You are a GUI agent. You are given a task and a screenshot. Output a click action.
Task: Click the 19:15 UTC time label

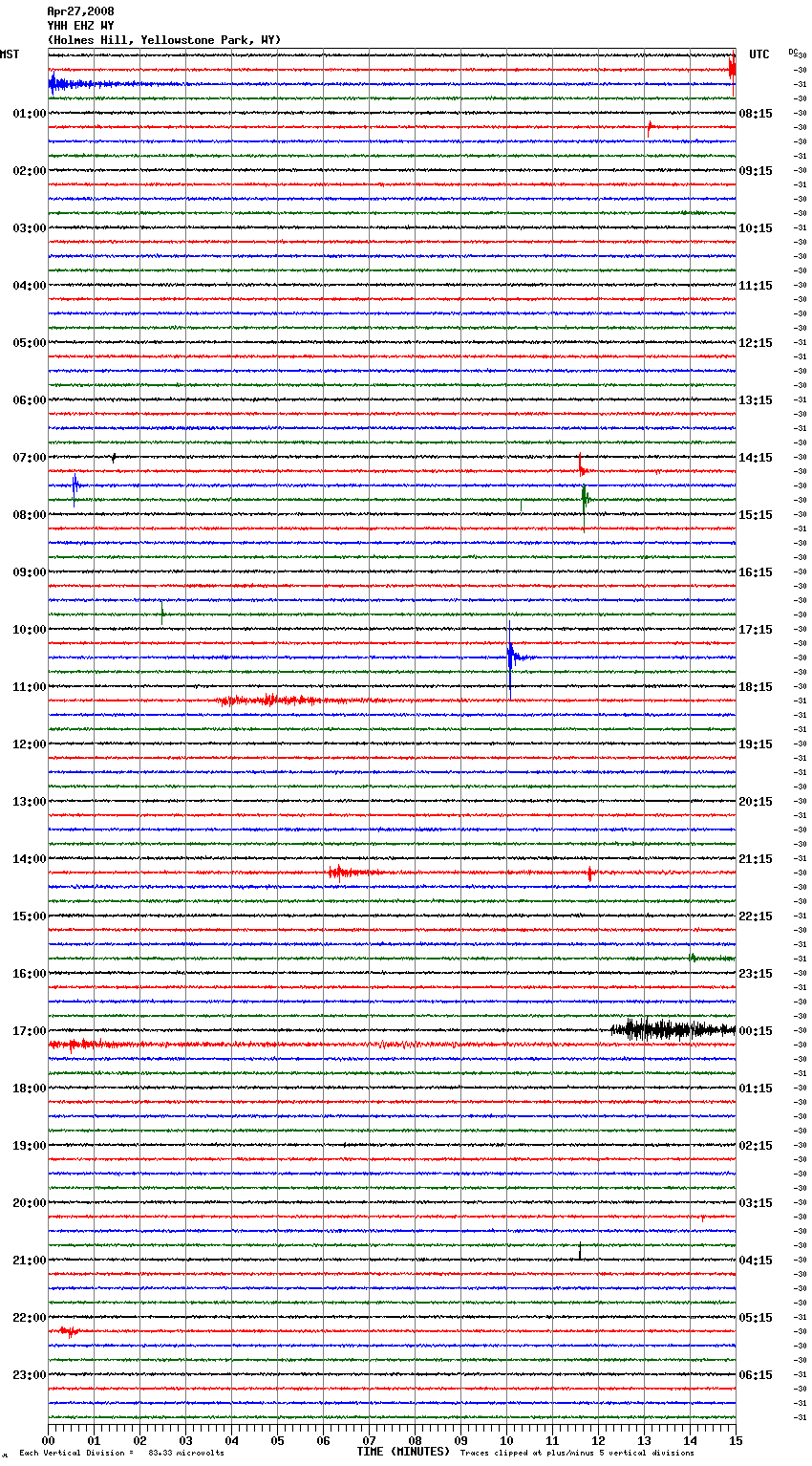point(756,744)
